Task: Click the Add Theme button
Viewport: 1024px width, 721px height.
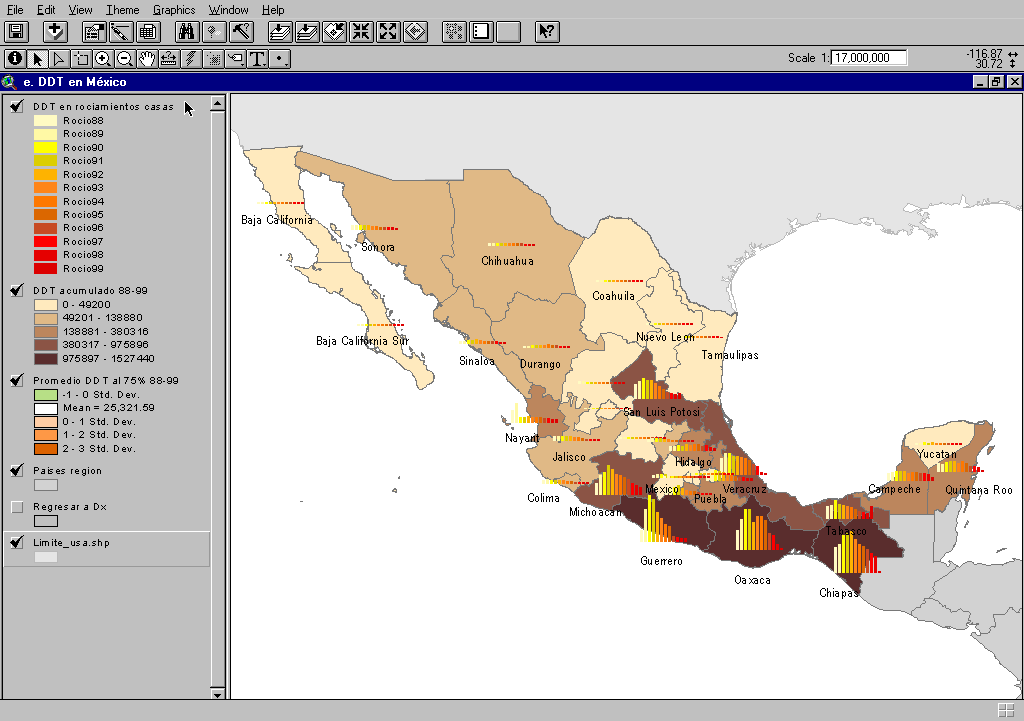Action: click(x=56, y=31)
